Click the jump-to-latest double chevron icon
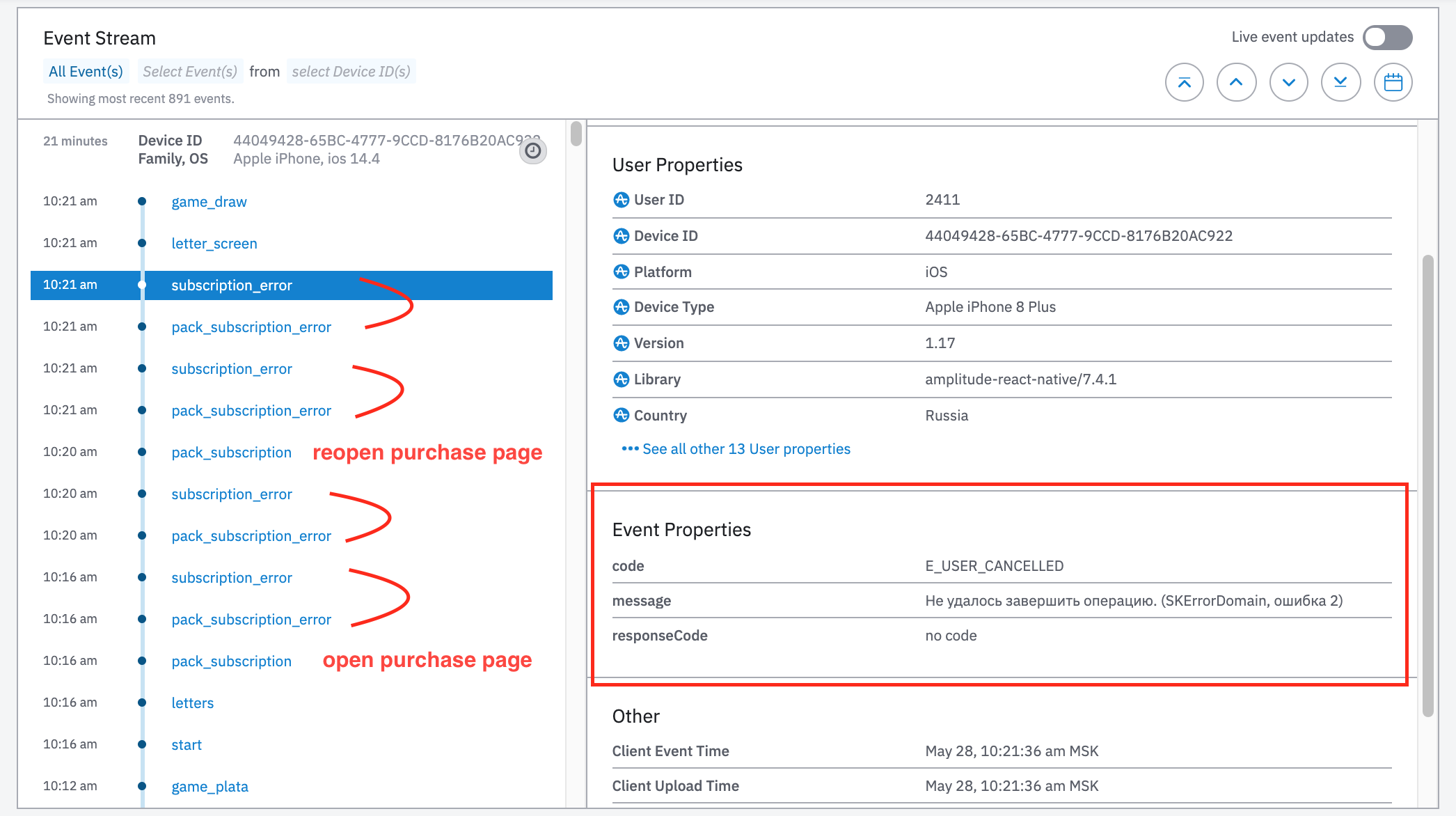 pos(1340,81)
